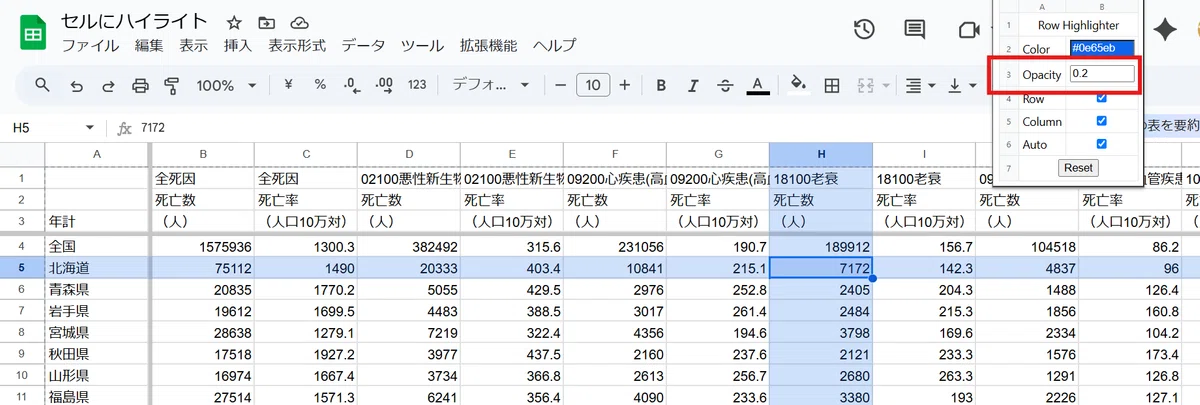Click the 18100老衰 cell in column H

(x=821, y=179)
